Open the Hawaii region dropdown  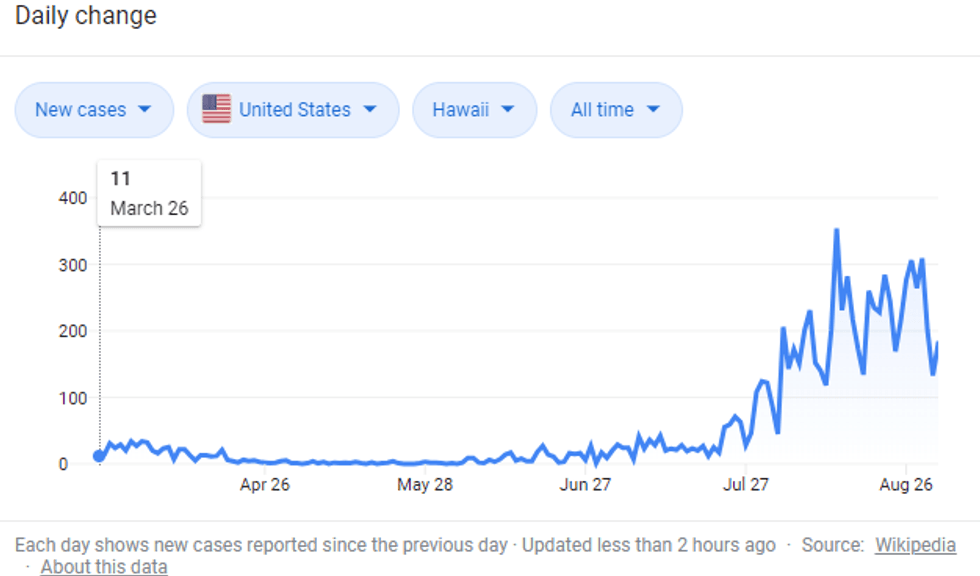coord(474,109)
